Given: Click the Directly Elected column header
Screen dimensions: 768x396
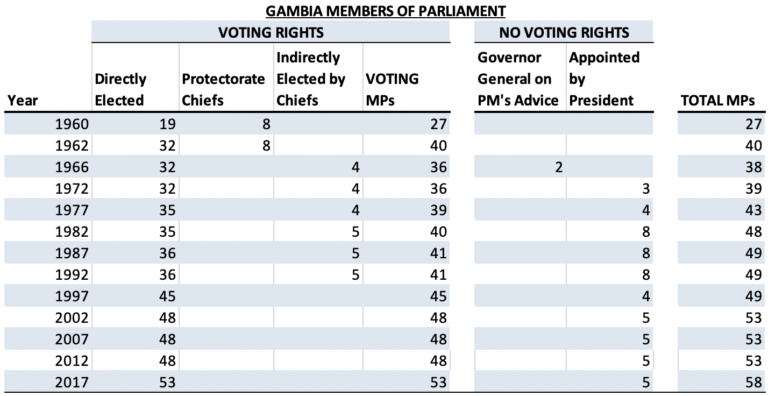Looking at the screenshot, I should (120, 90).
